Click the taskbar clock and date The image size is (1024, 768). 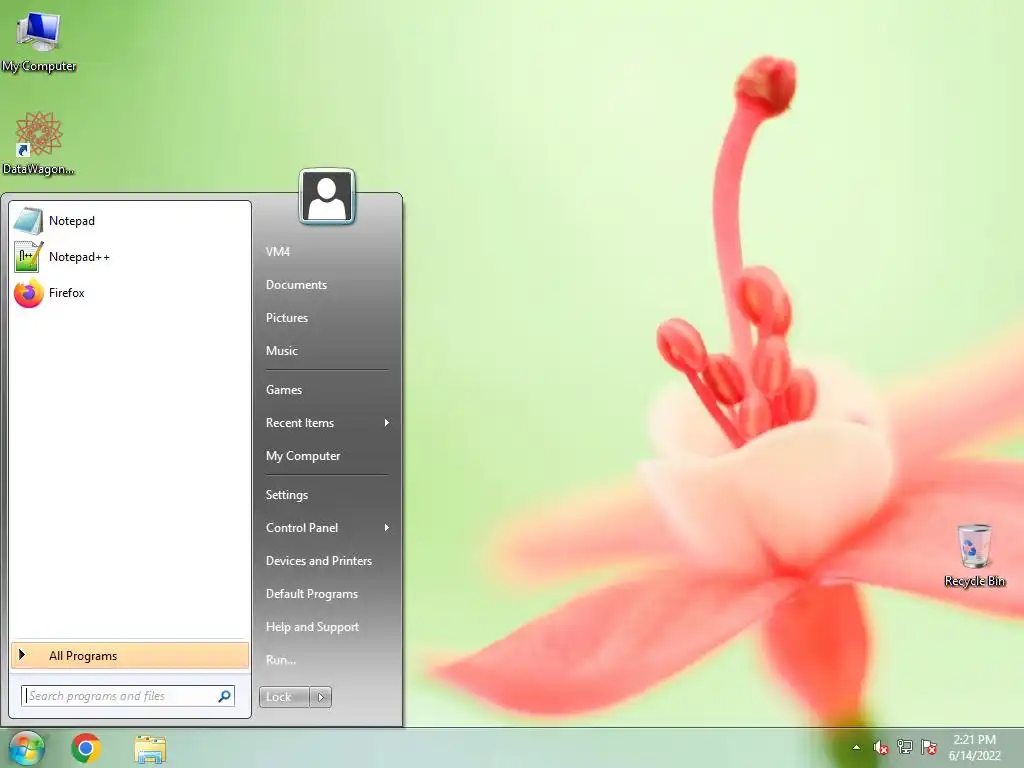click(974, 748)
